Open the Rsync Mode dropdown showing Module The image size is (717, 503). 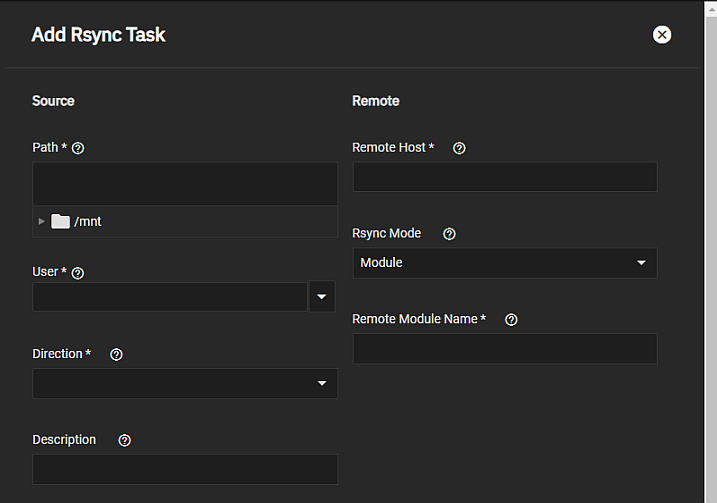tap(504, 263)
